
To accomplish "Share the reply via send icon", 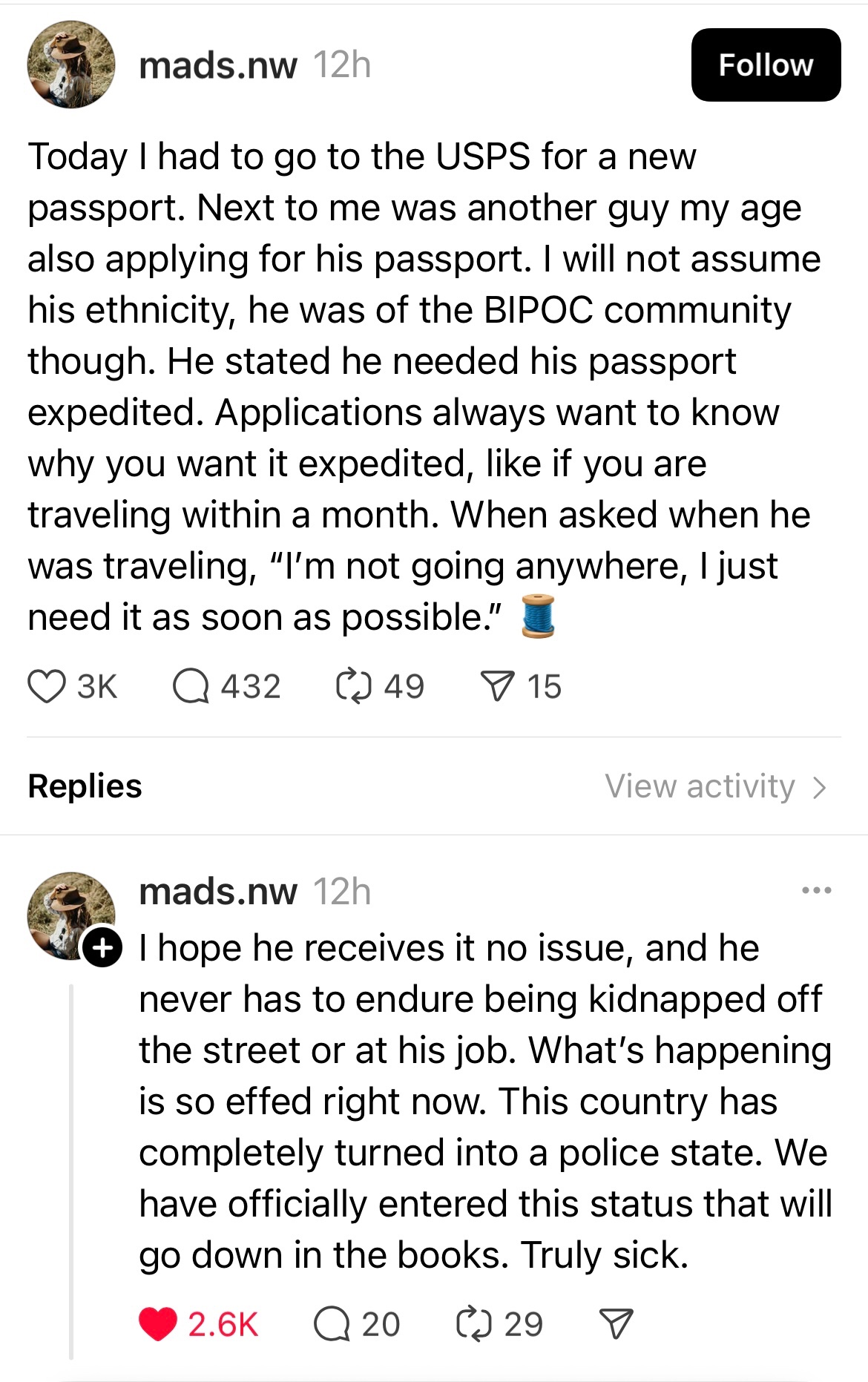I will pos(616,1324).
